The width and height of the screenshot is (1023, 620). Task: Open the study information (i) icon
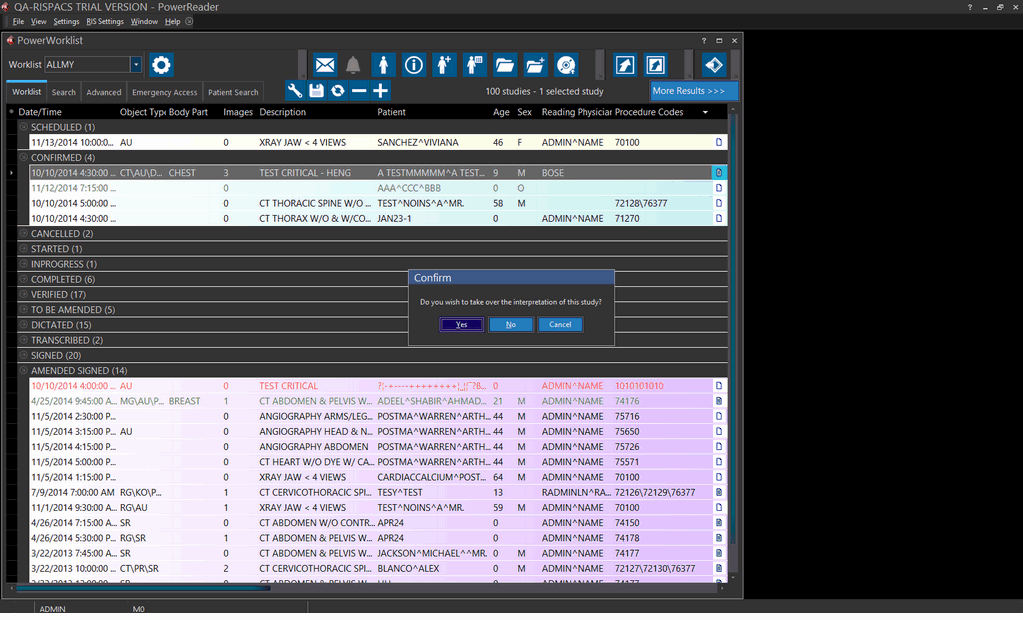(x=414, y=65)
